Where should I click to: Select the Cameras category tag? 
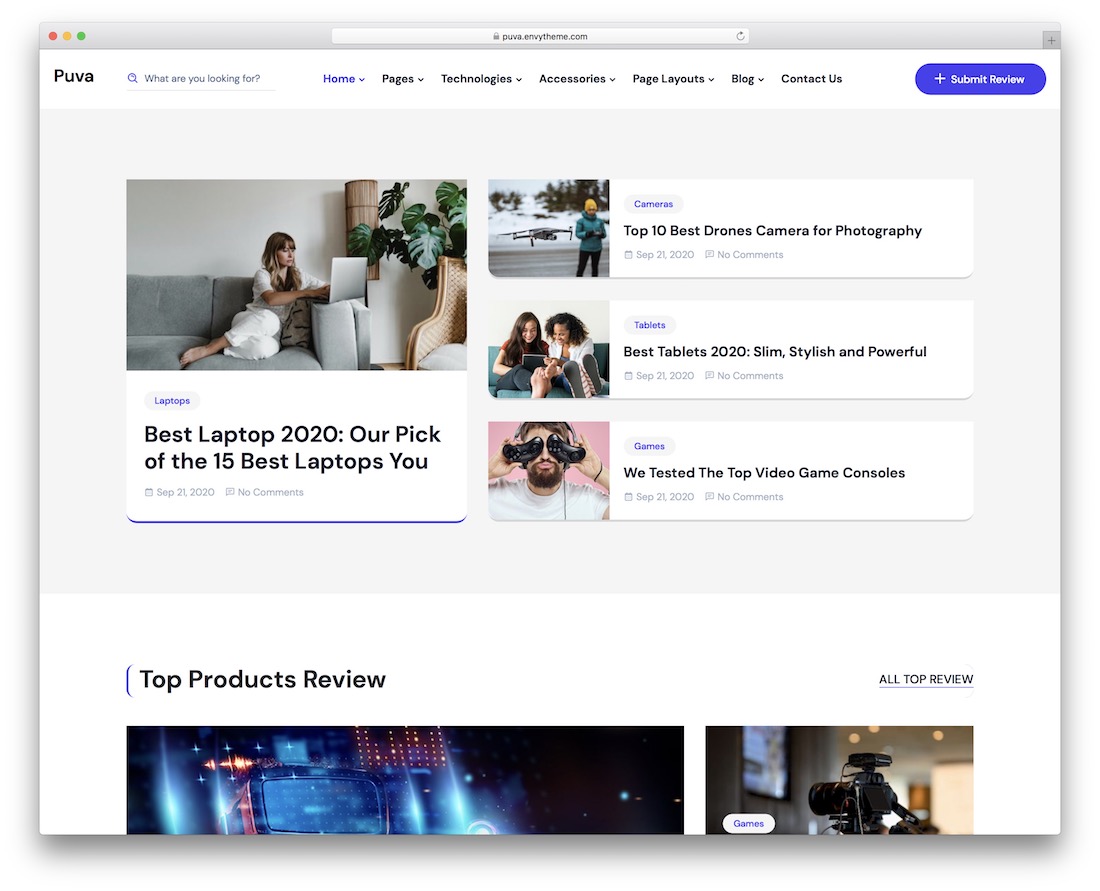(x=653, y=204)
